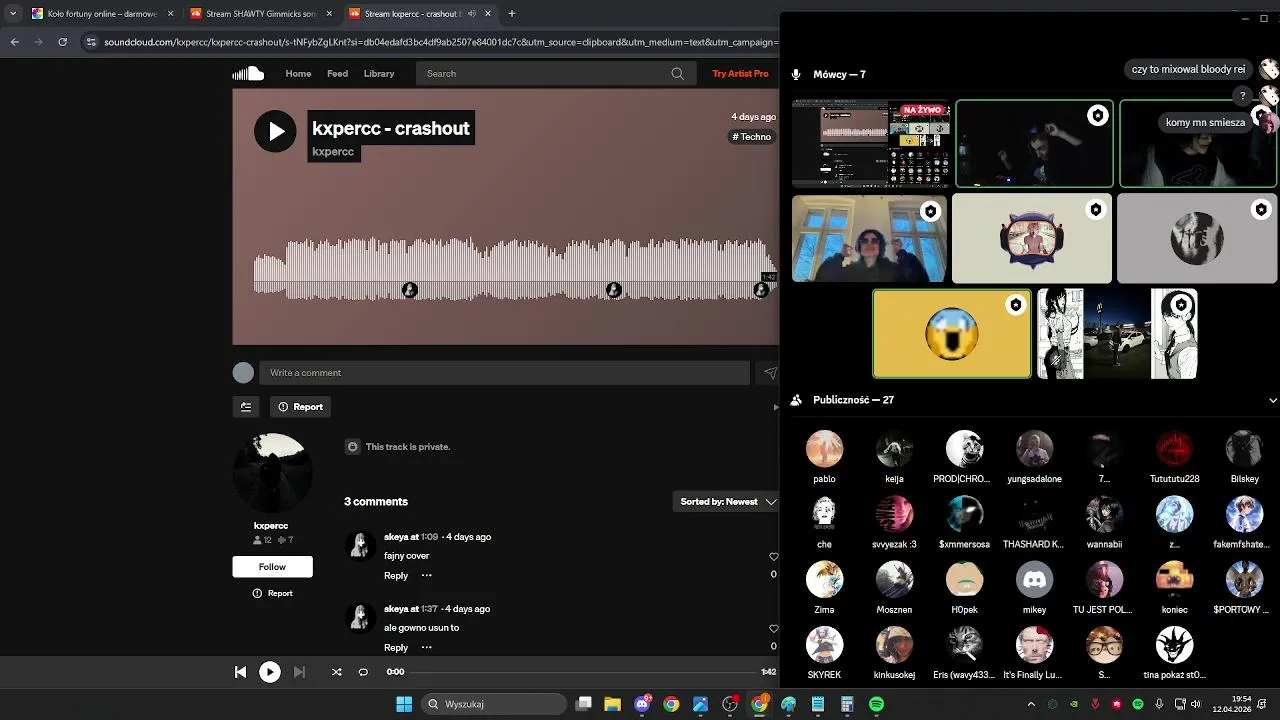Open File Explorer from the taskbar
The image size is (1280, 720).
pos(612,704)
